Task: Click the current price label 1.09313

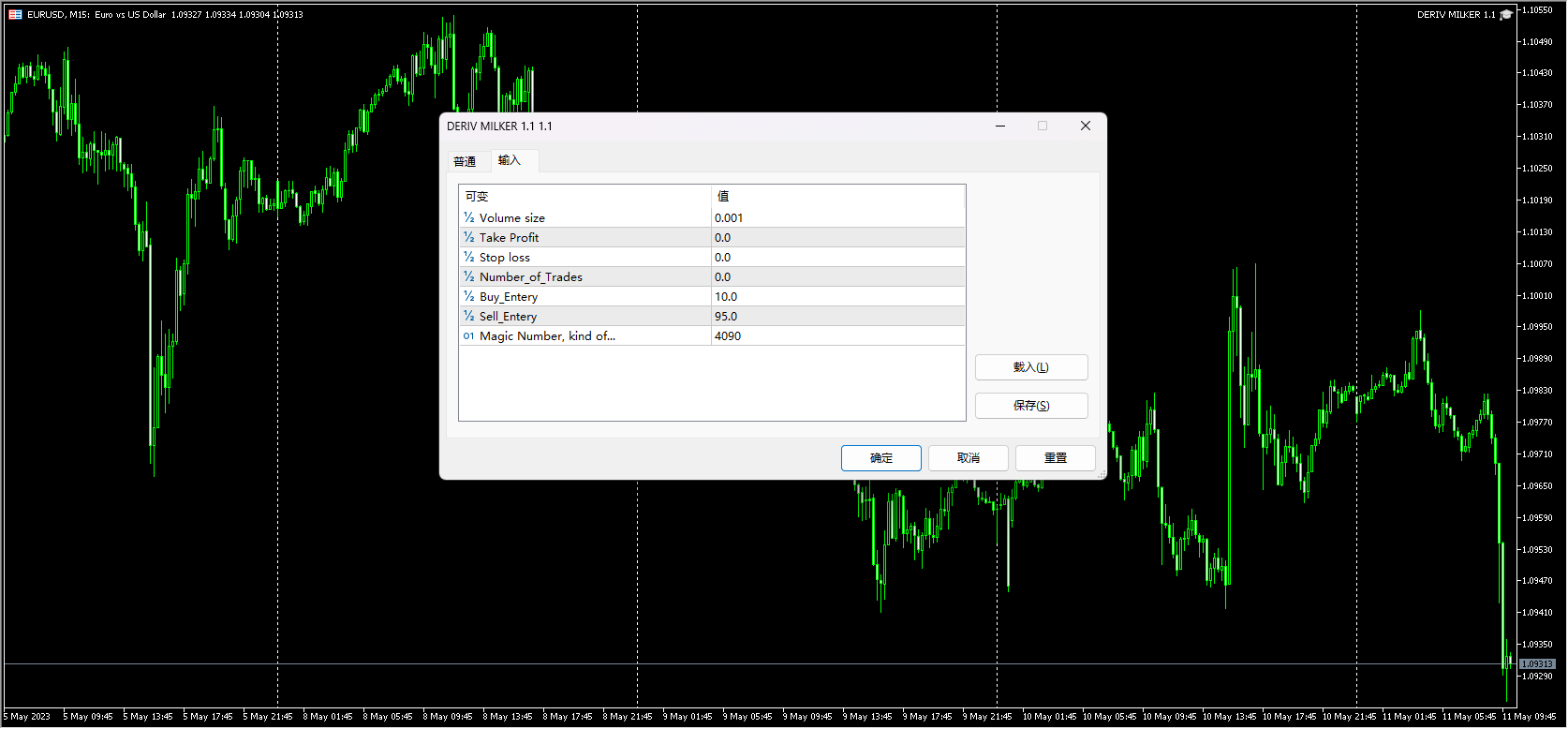Action: [x=1537, y=664]
